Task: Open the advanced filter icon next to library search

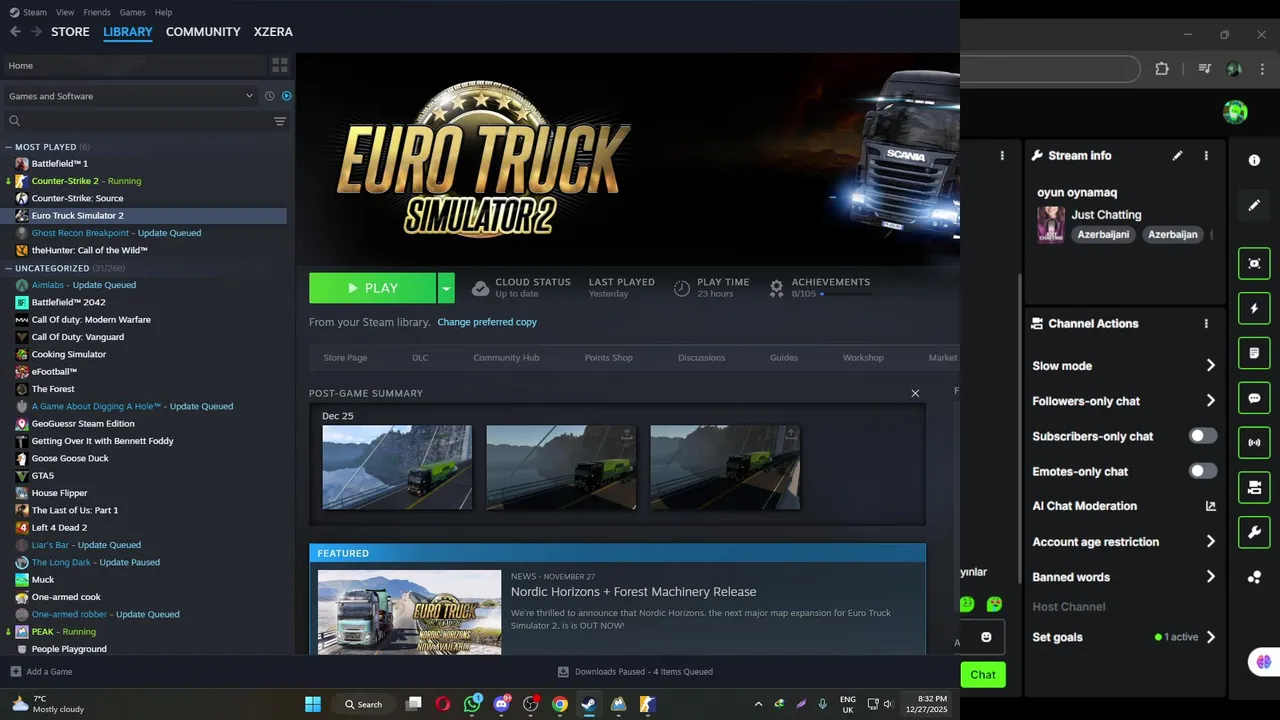Action: [280, 121]
